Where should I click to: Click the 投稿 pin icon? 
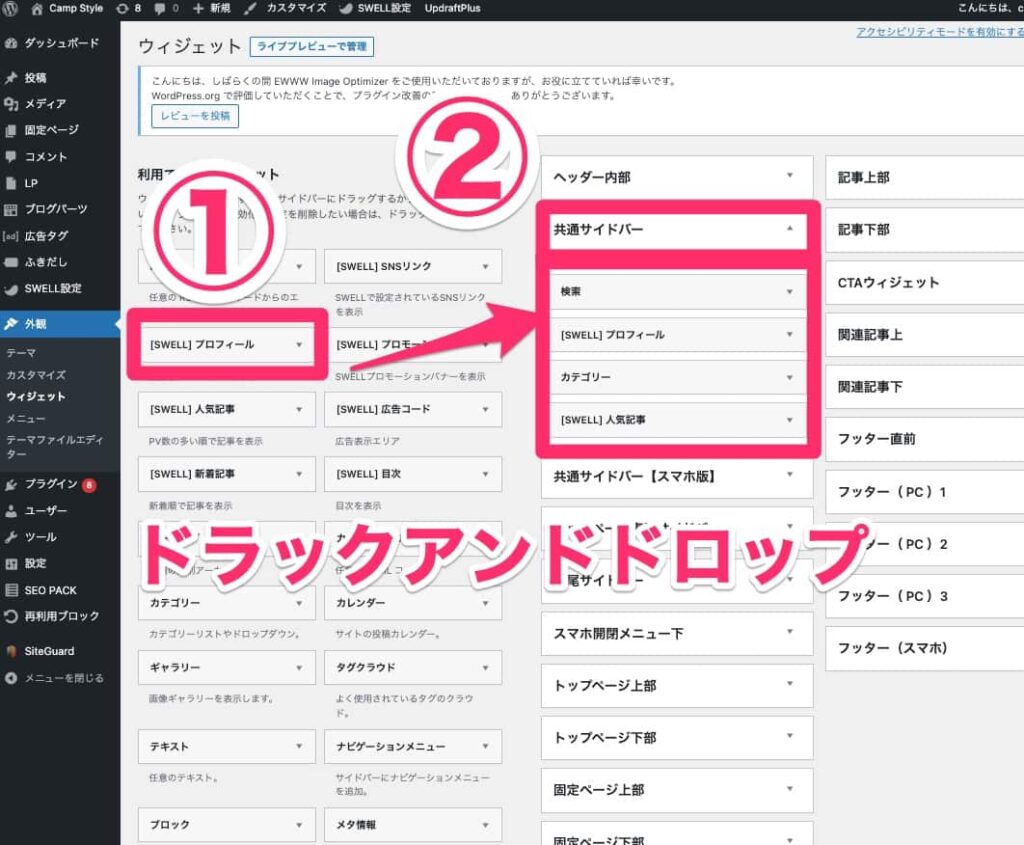coord(11,78)
